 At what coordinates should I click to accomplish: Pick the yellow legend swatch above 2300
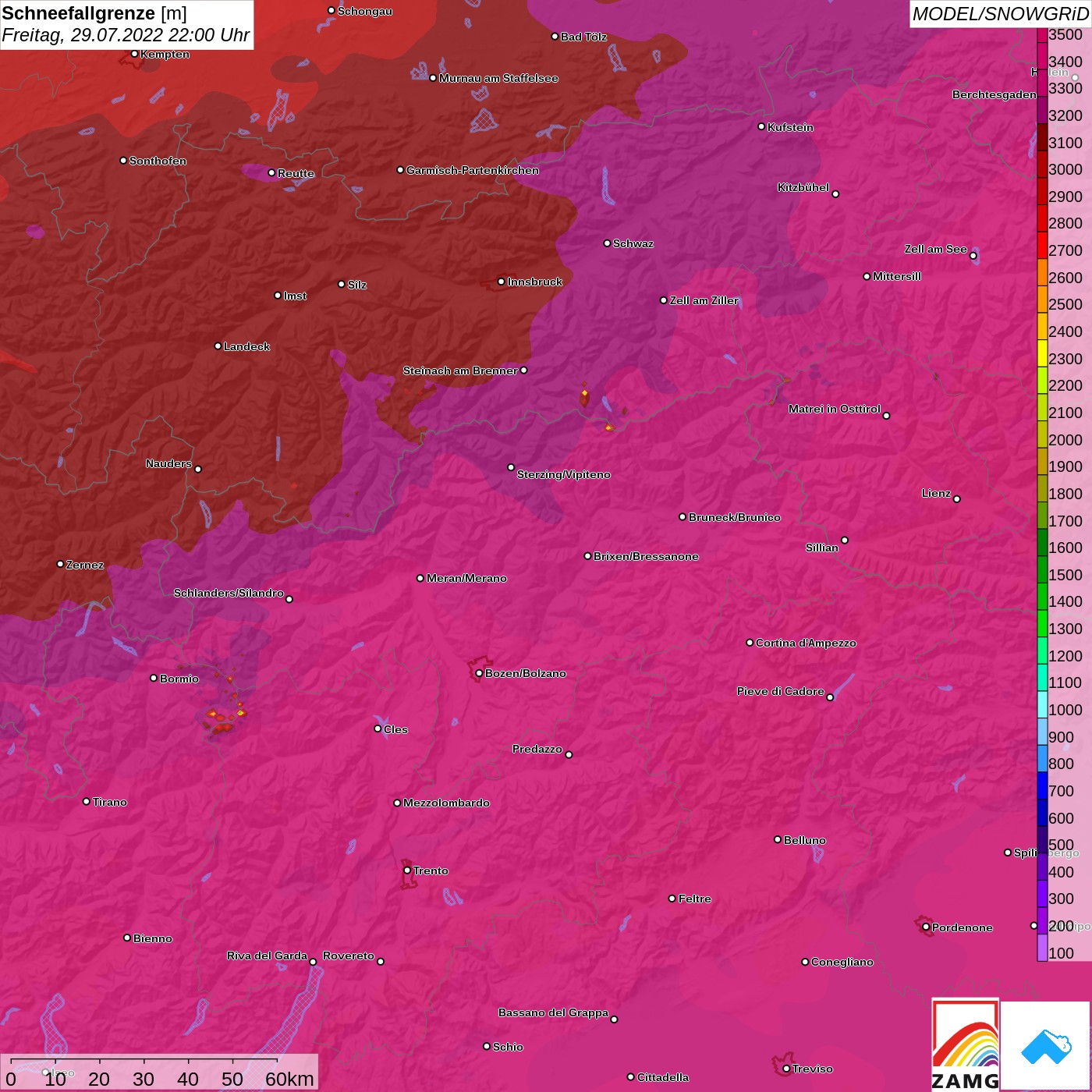coord(1042,353)
